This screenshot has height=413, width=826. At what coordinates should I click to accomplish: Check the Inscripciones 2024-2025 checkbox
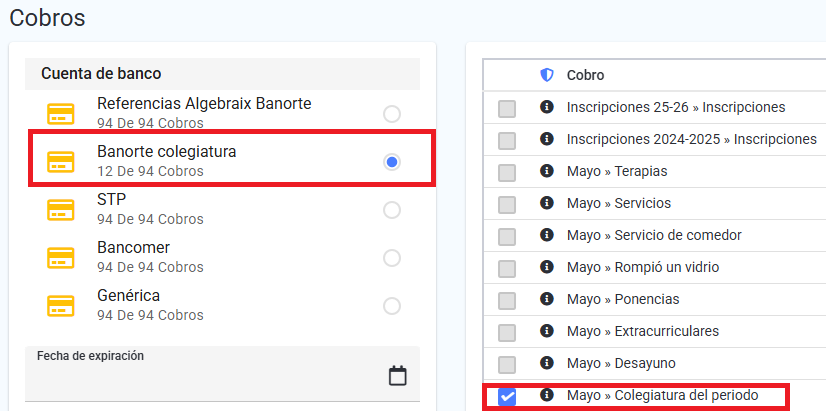click(507, 141)
